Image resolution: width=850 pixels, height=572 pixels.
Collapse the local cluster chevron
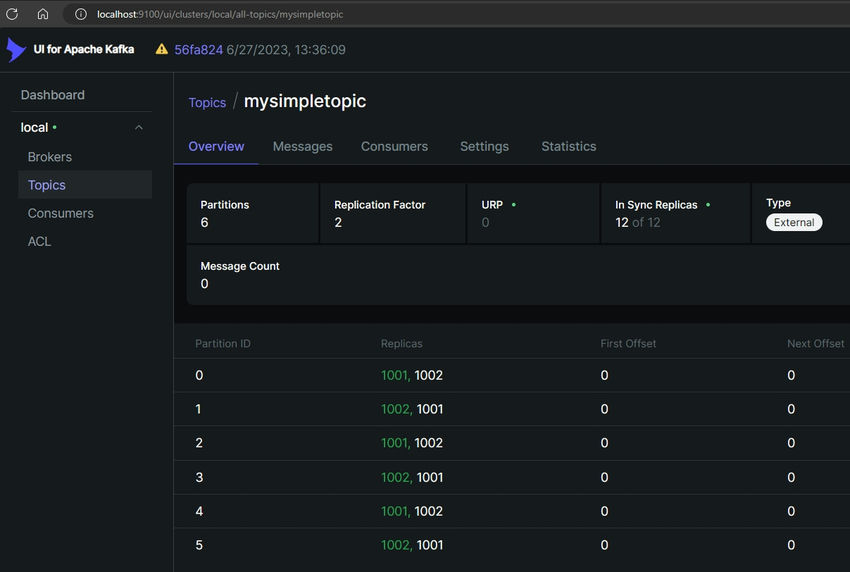(139, 128)
